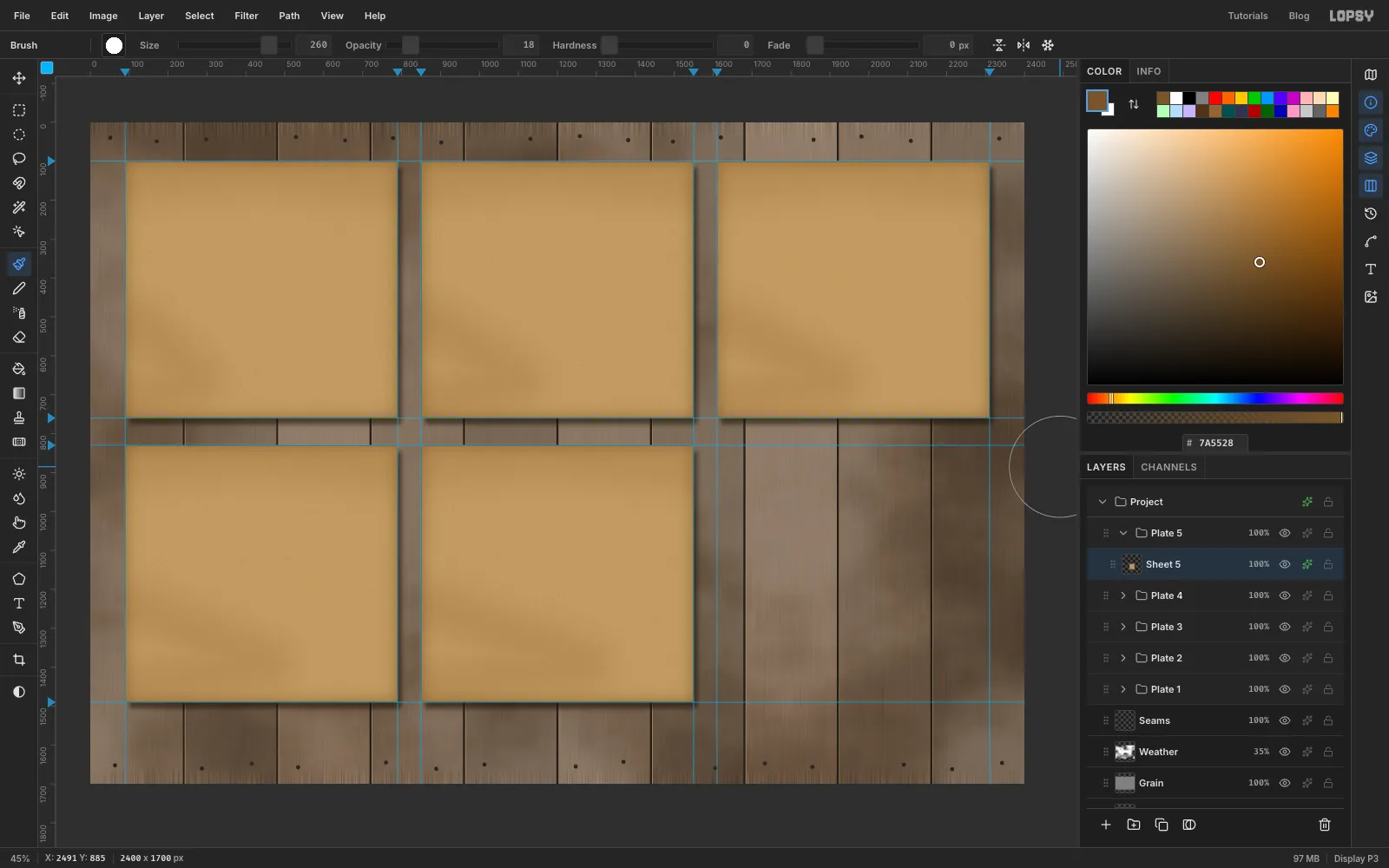
Task: Click the brush Opacity value field
Action: 520,45
